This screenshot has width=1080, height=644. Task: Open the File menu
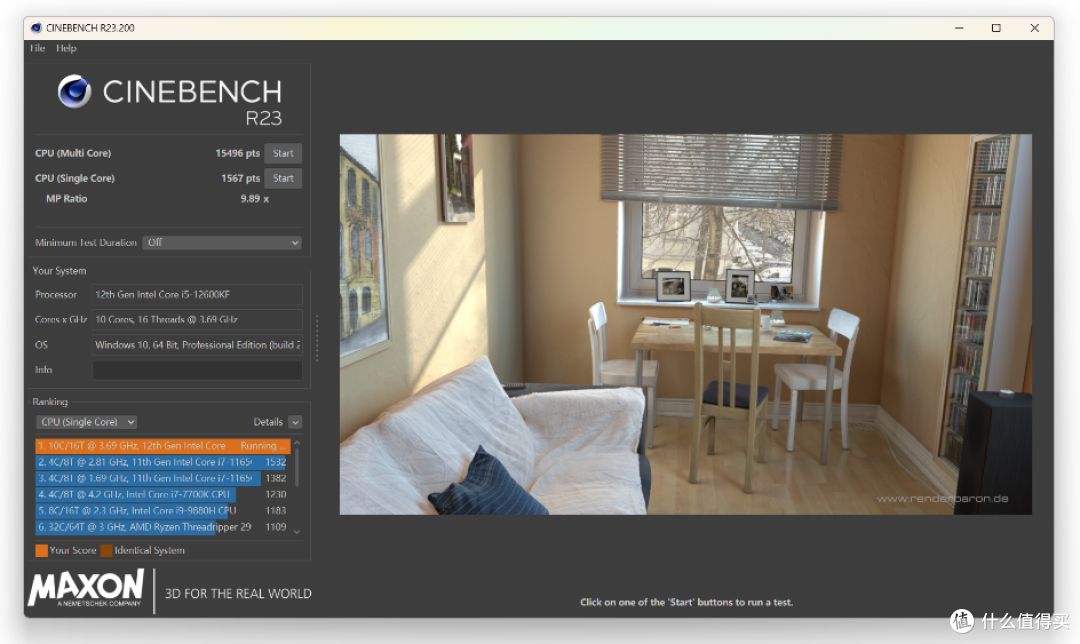point(38,48)
